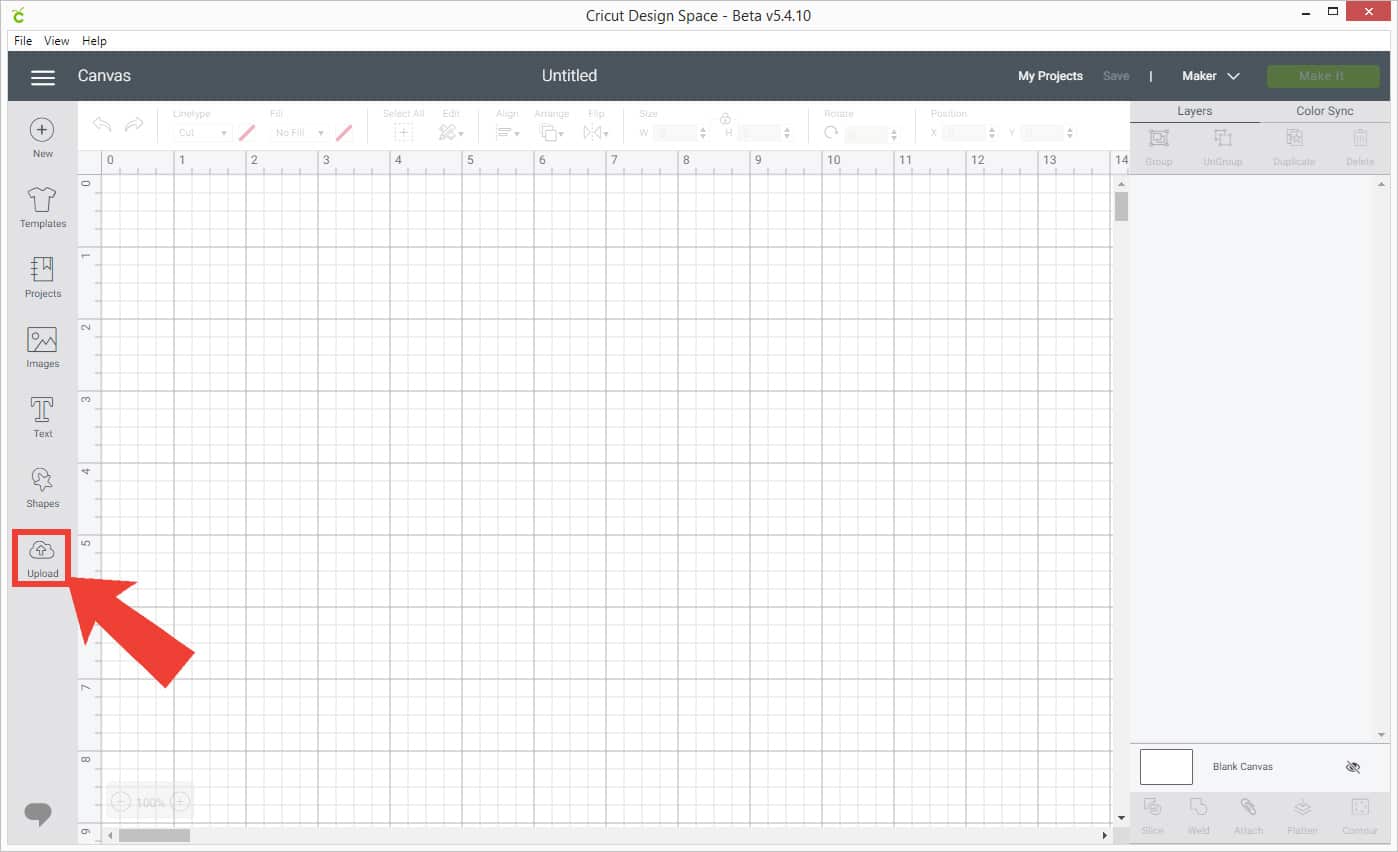The image size is (1398, 852).
Task: Click the horizontal scrollbar right arrow
Action: coord(1105,835)
